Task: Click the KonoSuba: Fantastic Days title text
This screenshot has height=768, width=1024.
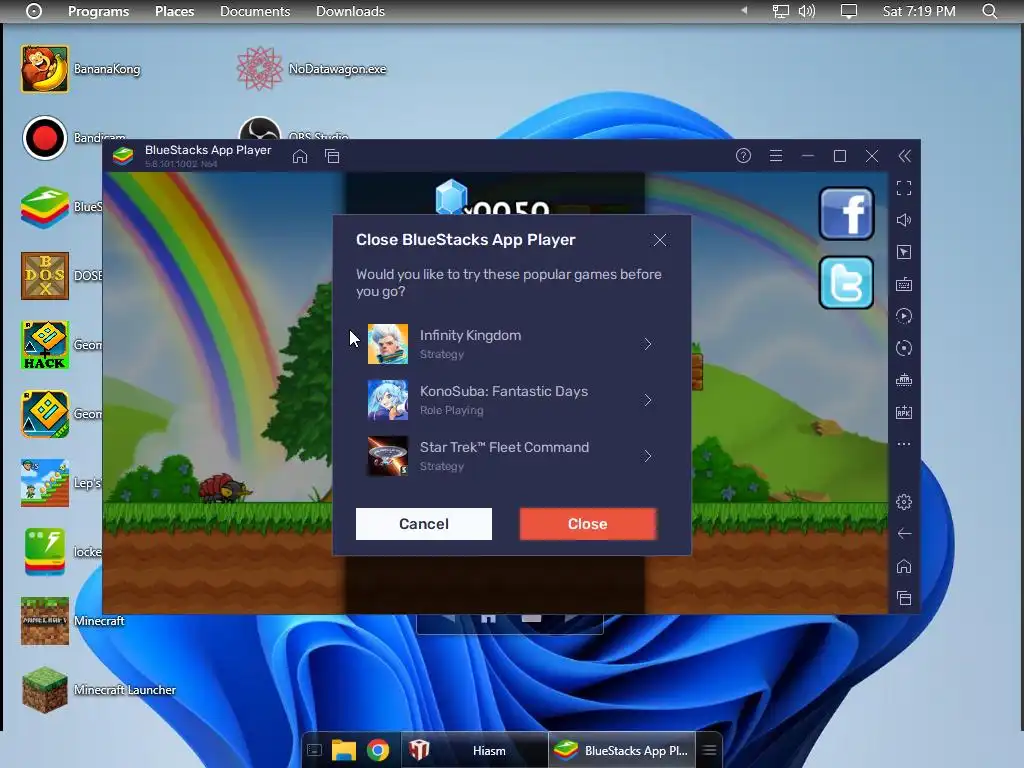Action: pos(504,391)
